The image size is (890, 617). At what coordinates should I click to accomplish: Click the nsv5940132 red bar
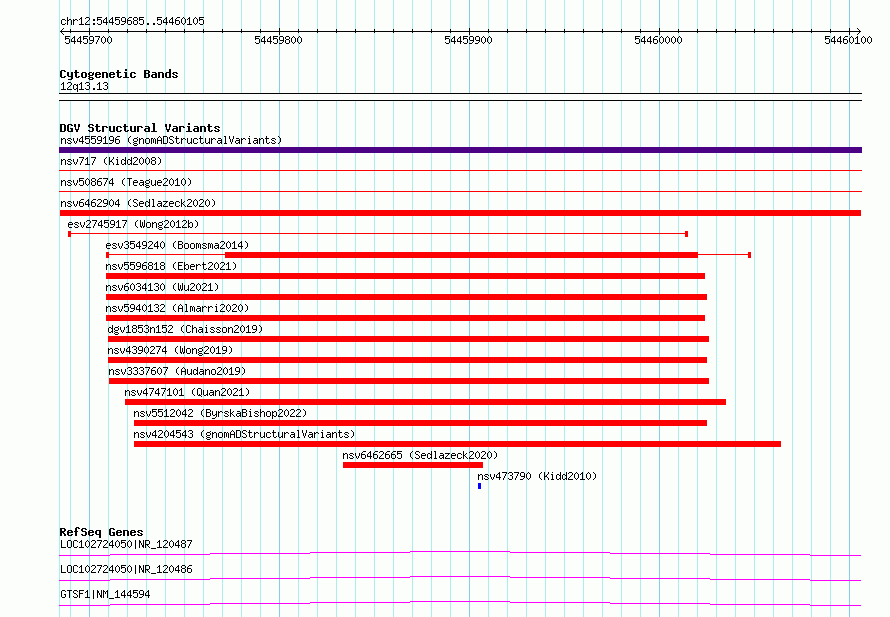[x=405, y=318]
